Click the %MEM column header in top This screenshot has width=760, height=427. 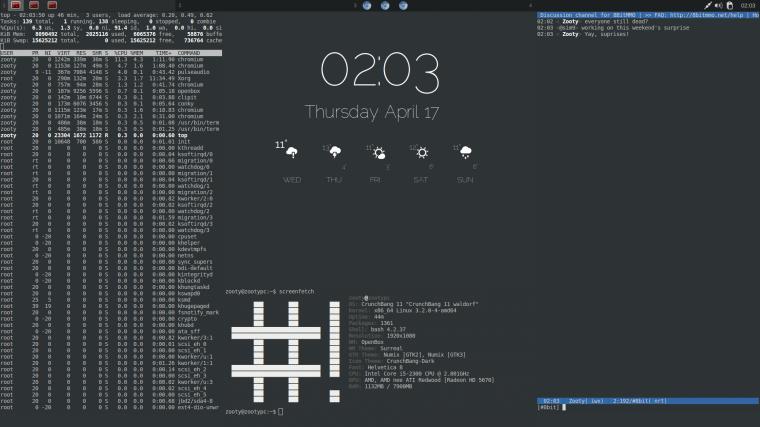coord(136,53)
